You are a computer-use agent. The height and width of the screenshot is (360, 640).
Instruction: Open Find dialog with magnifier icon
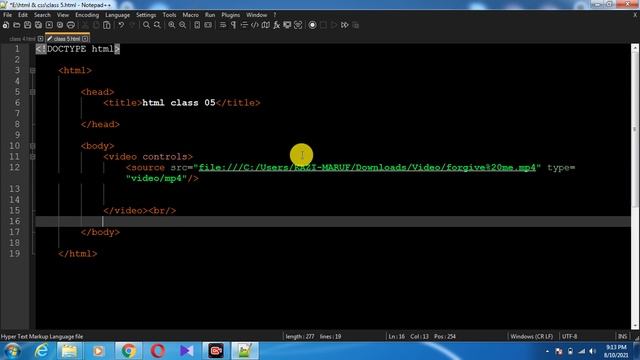click(x=146, y=25)
